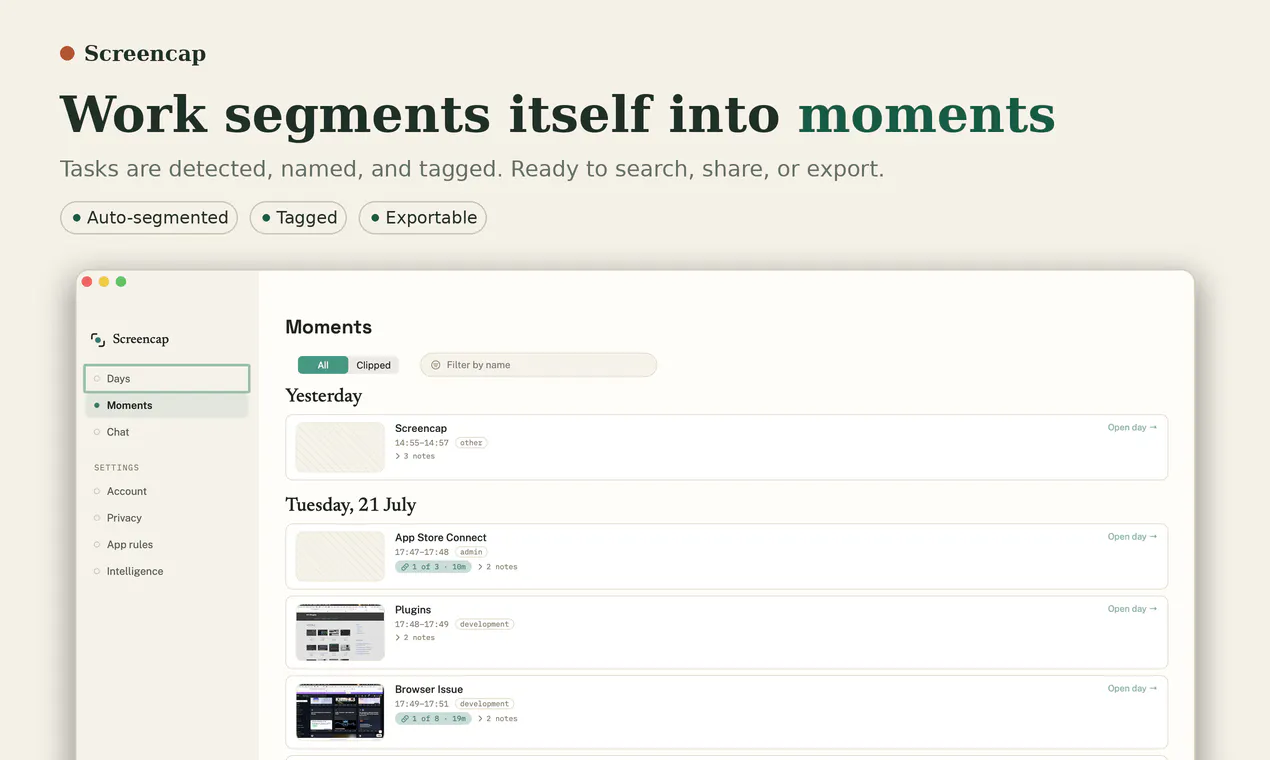Click the bullet icon next to Privacy
The height and width of the screenshot is (760, 1270).
point(97,518)
